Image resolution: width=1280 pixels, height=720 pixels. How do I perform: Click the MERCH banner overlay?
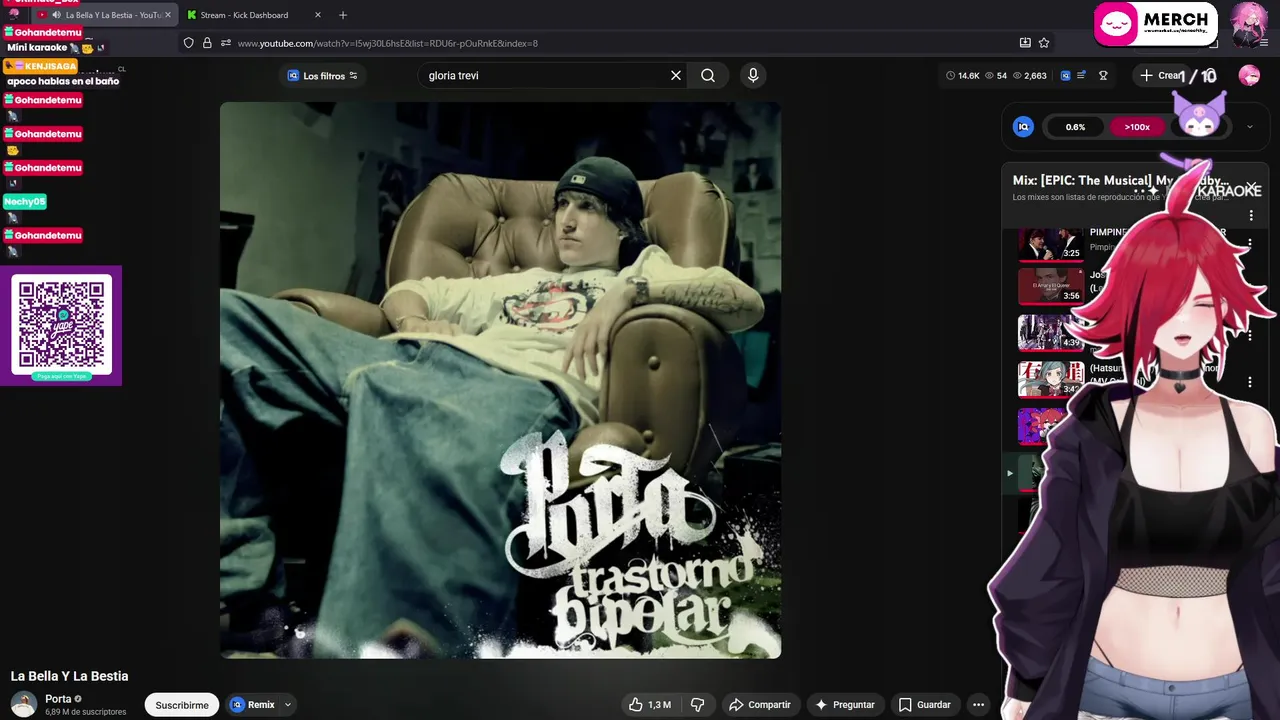pos(1156,25)
